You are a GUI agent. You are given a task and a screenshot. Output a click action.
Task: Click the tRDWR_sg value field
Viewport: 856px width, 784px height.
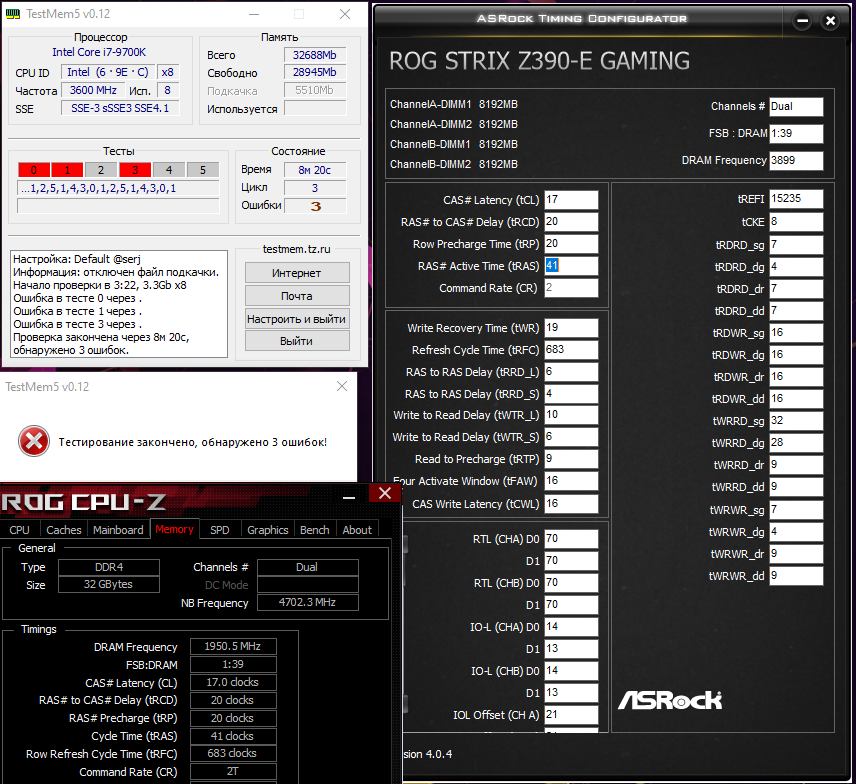click(796, 332)
